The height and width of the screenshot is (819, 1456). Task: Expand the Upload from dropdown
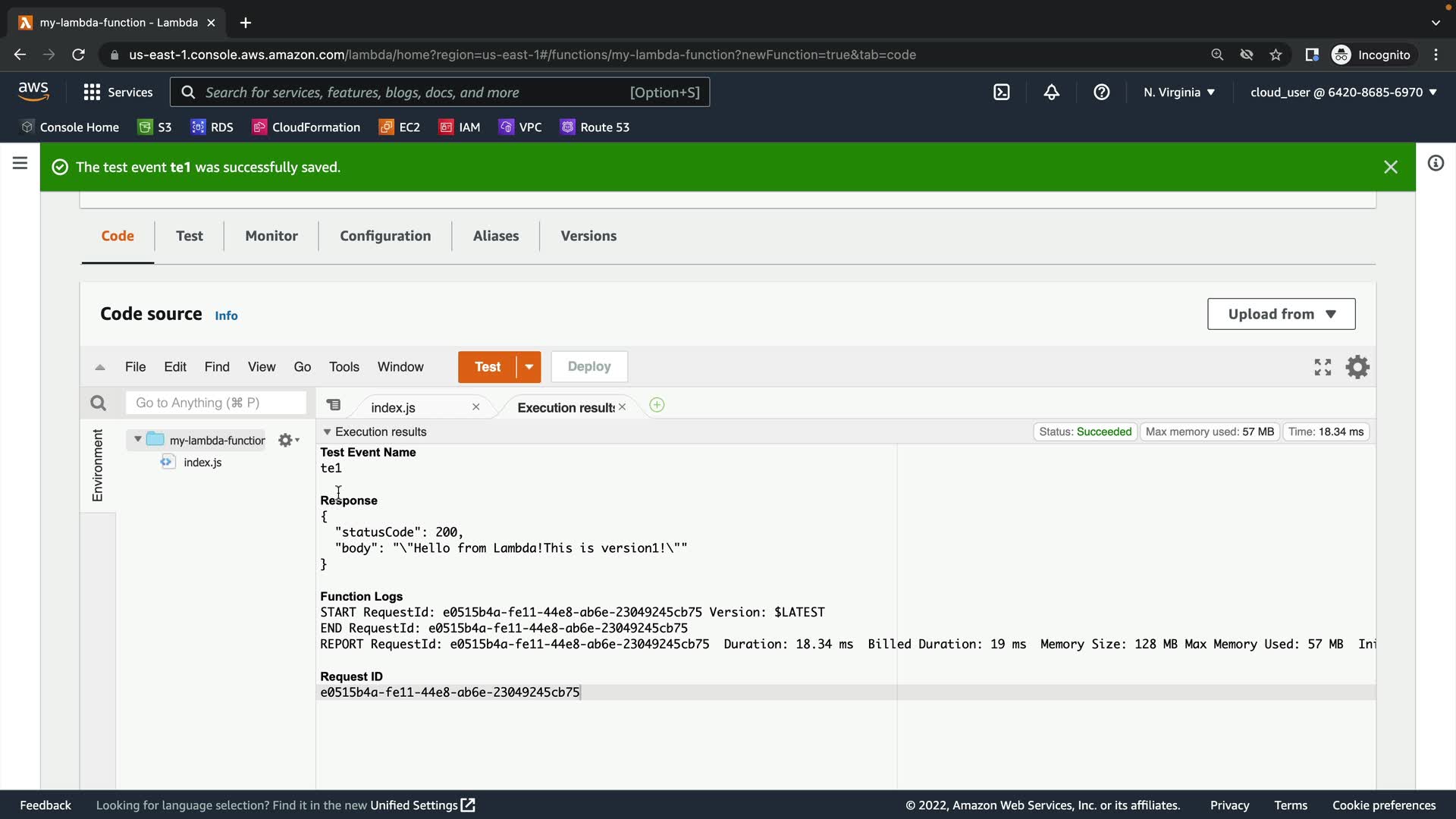pos(1281,314)
